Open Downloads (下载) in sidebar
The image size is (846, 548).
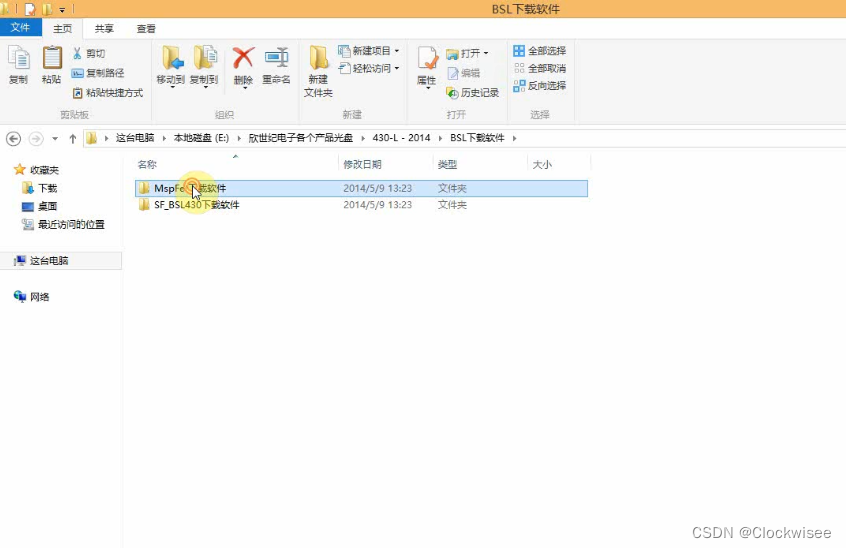click(x=40, y=188)
